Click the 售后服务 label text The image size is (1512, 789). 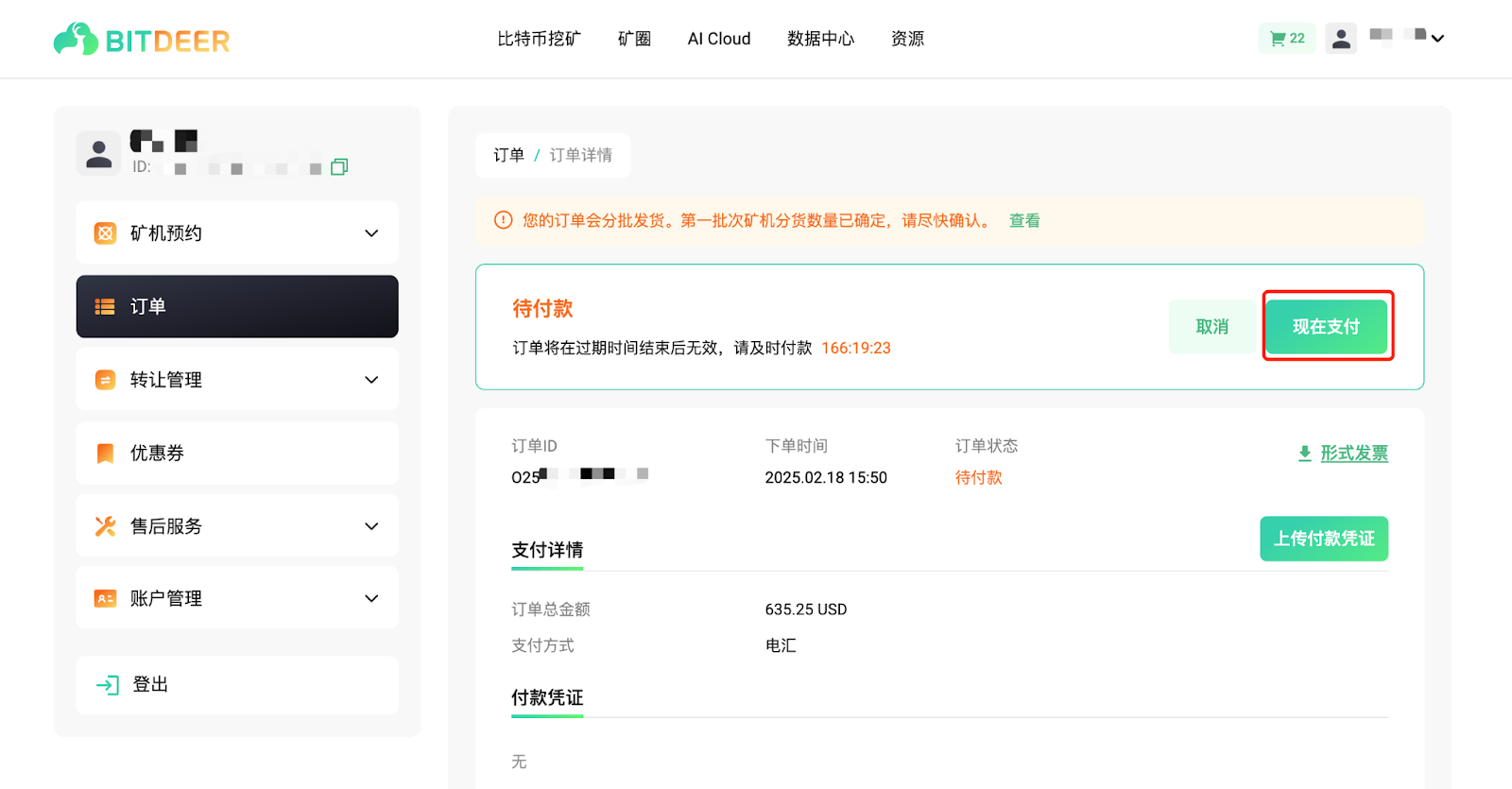tap(166, 526)
